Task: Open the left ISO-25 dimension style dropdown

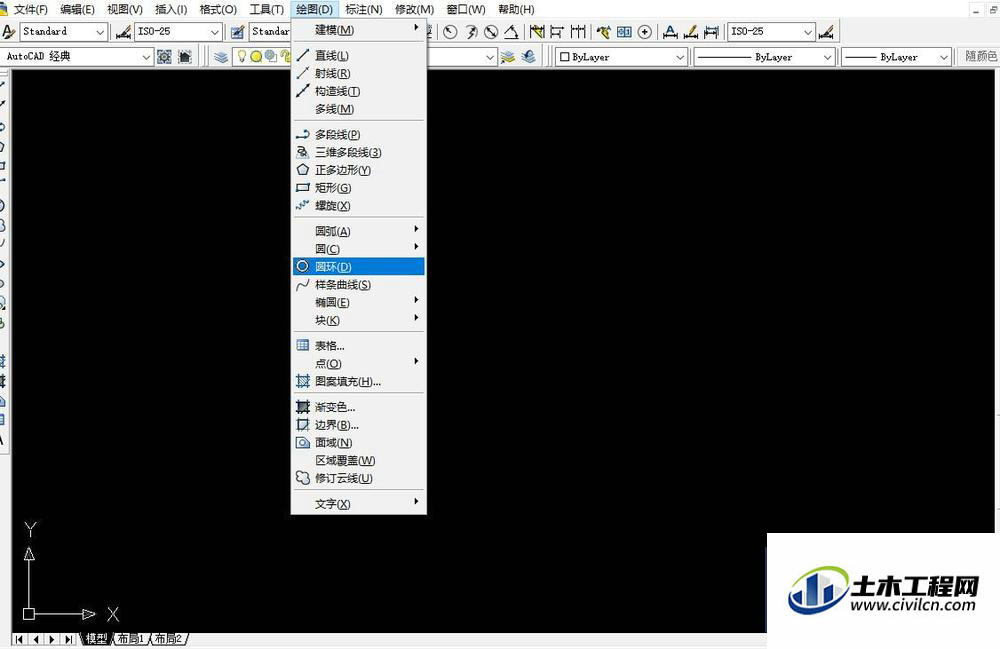Action: 178,31
